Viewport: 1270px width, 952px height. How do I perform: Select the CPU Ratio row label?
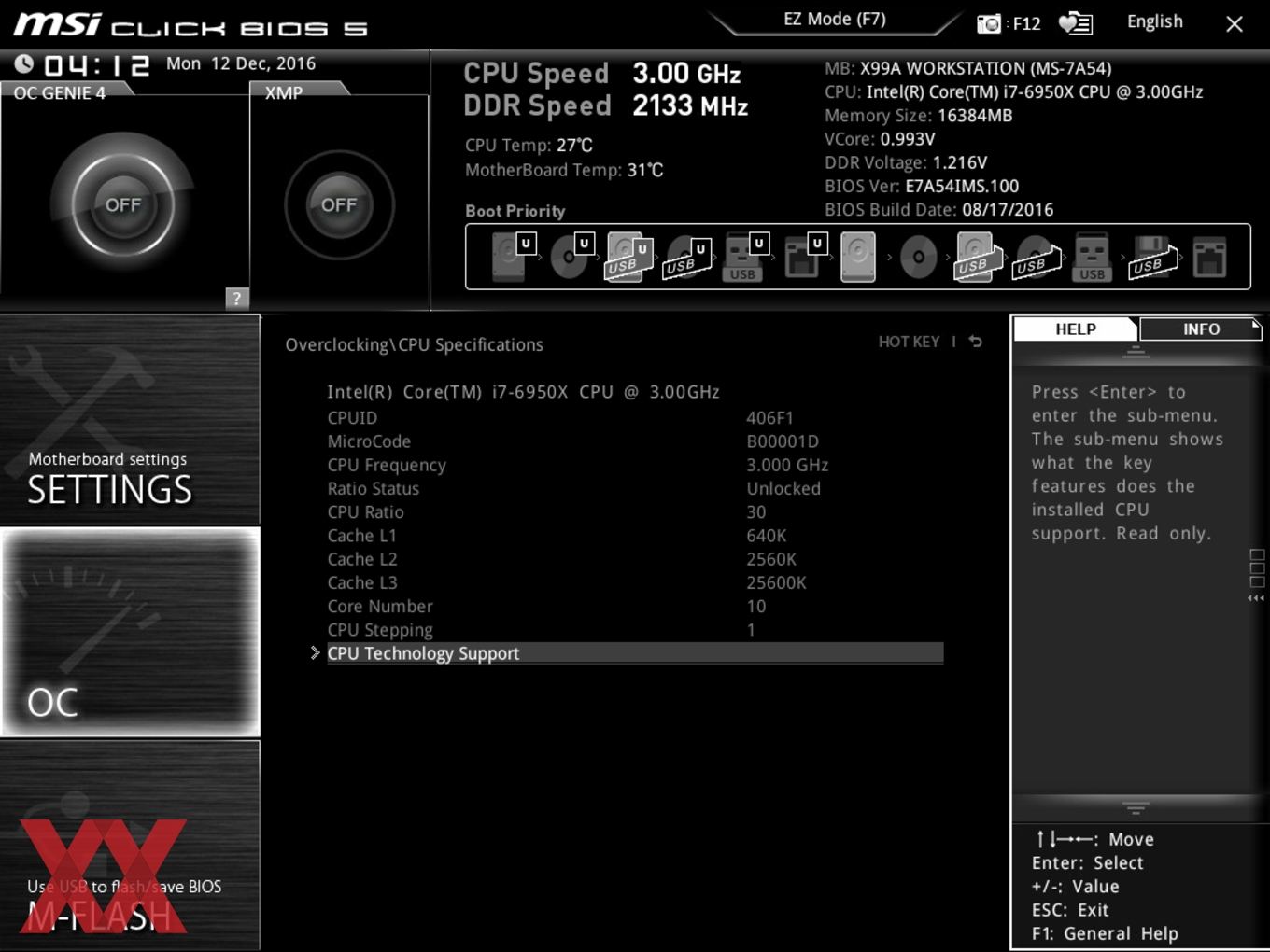[x=365, y=512]
